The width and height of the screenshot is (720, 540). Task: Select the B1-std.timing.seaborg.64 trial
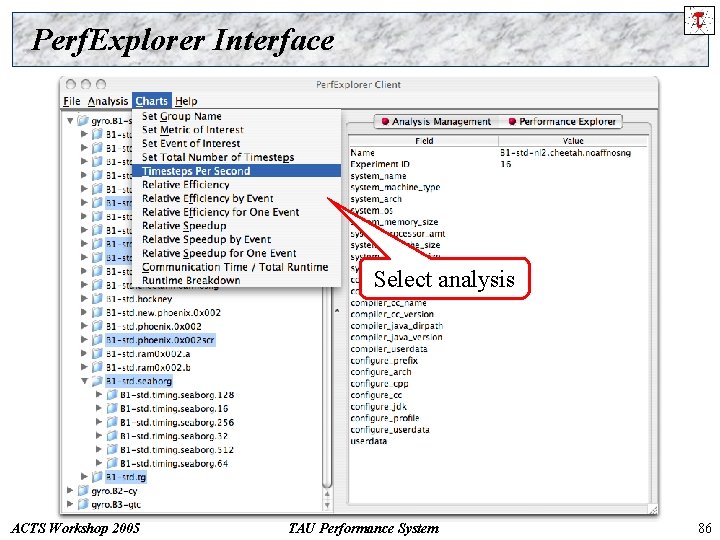click(174, 463)
